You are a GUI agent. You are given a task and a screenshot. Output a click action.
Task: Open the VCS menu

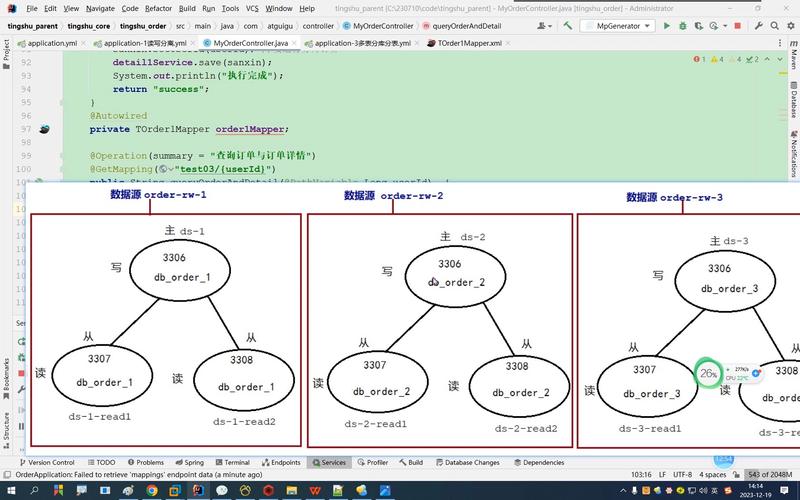click(252, 8)
